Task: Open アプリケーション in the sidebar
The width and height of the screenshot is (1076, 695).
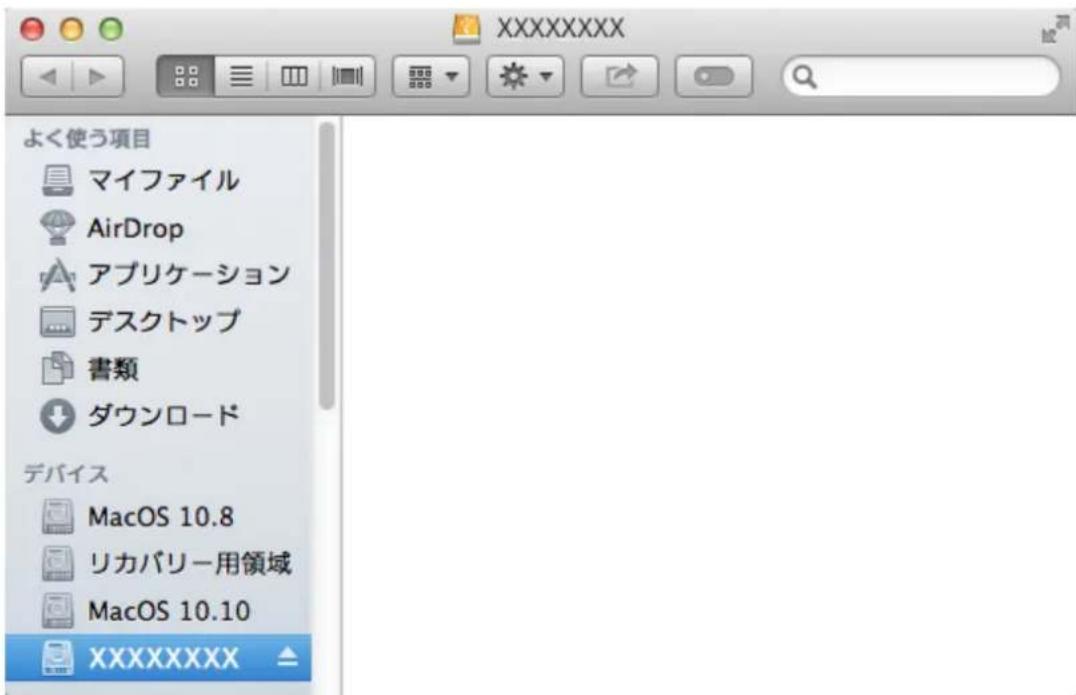Action: 158,274
